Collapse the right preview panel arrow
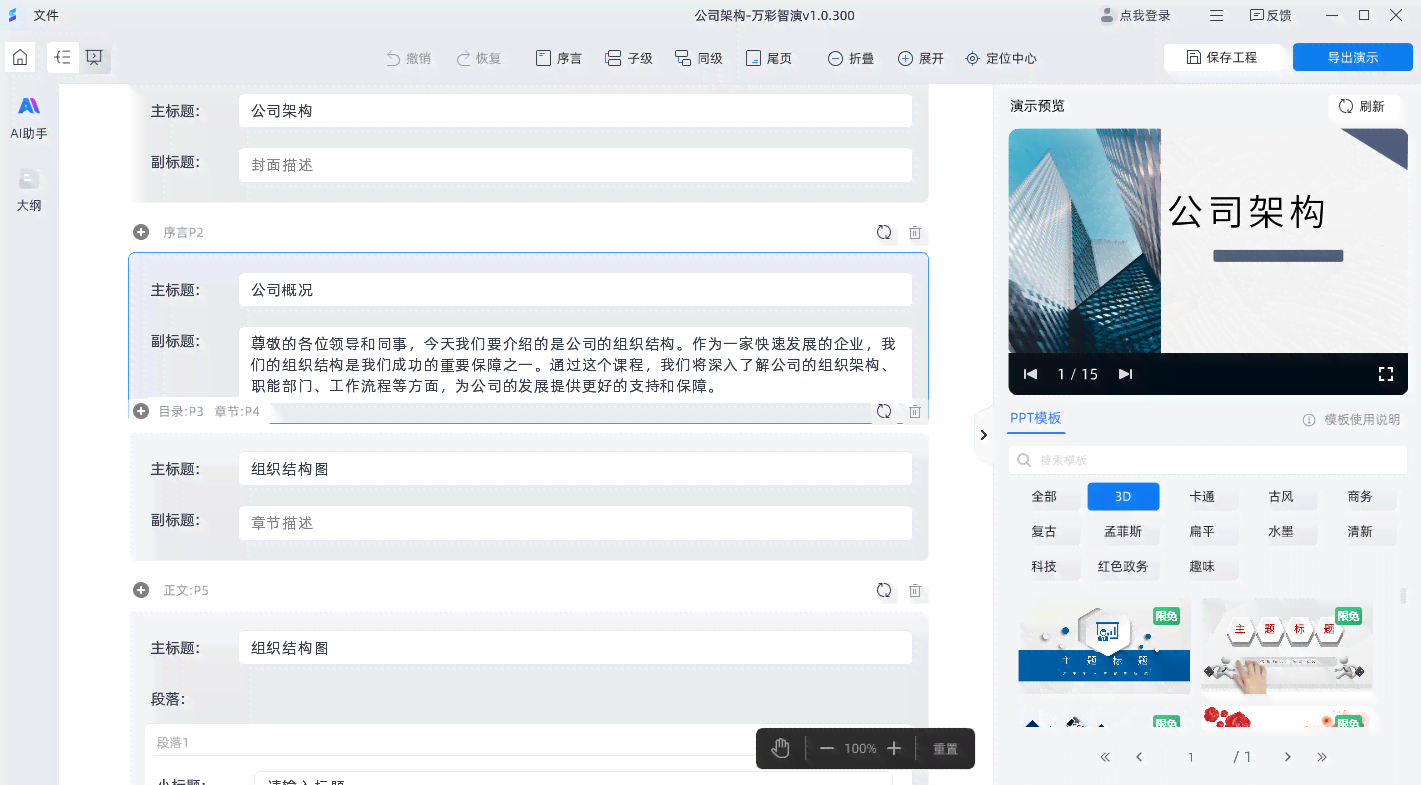The height and width of the screenshot is (785, 1421). coord(984,435)
